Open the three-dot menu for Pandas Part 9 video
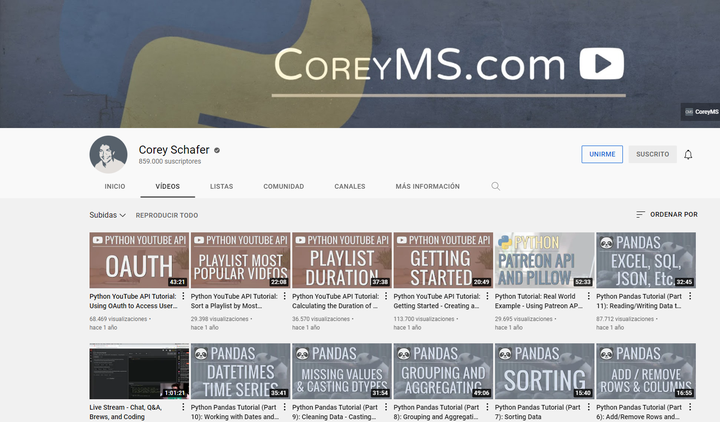 click(x=386, y=407)
